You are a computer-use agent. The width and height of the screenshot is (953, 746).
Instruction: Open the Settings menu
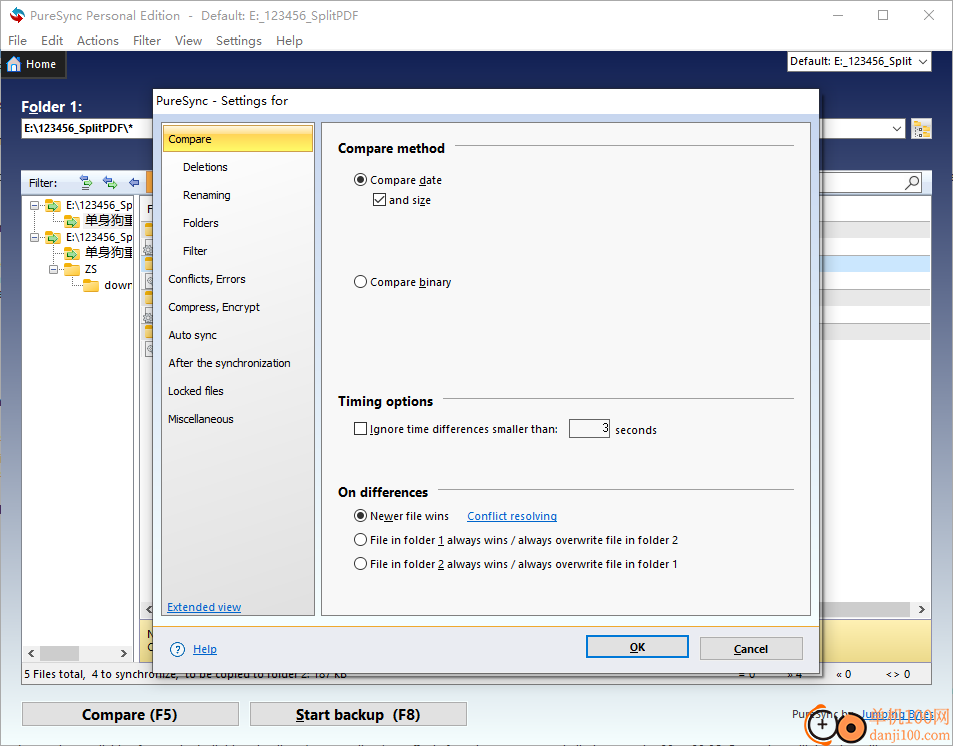(x=238, y=41)
